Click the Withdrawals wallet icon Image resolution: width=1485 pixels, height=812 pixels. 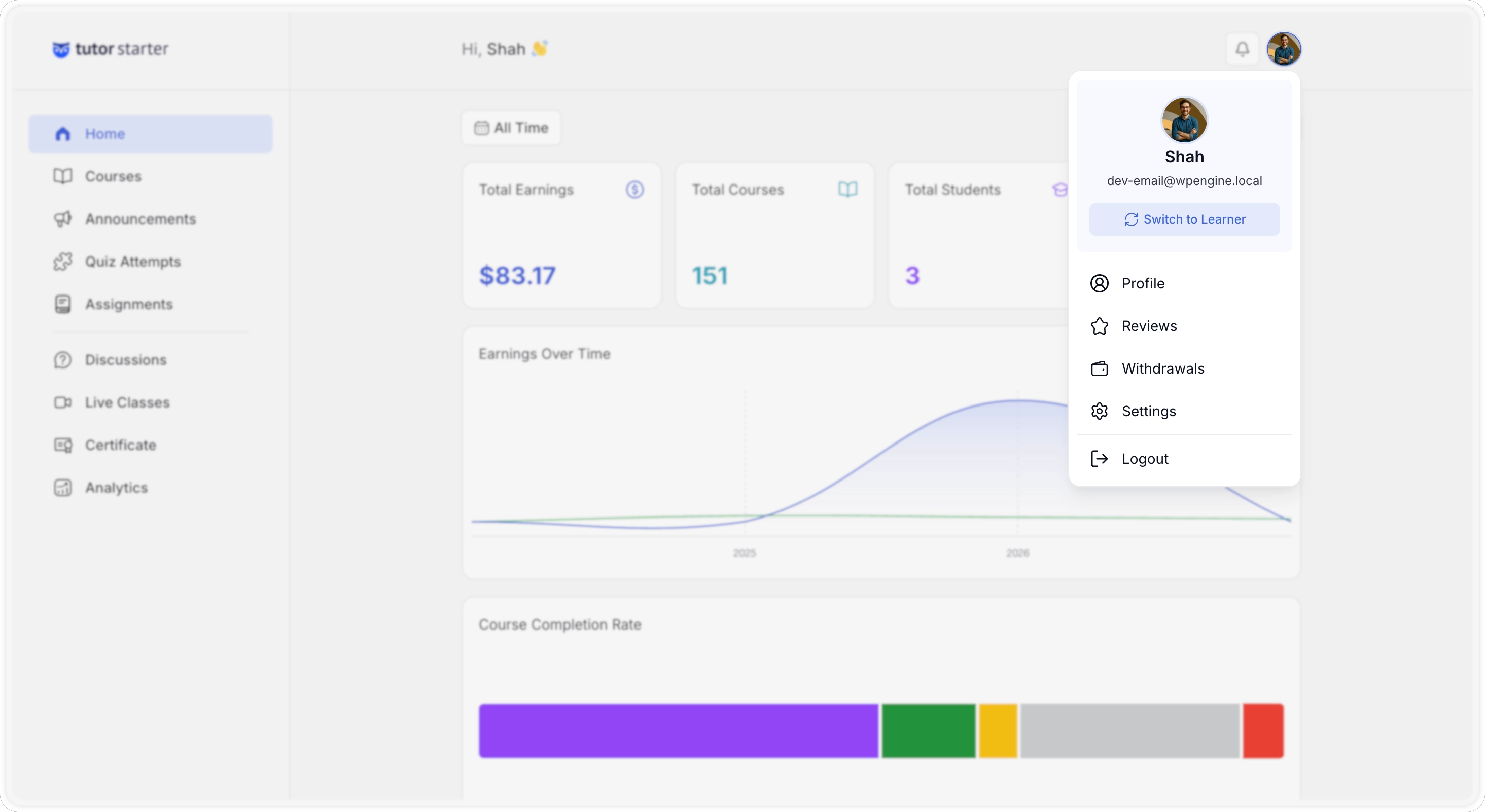click(x=1100, y=369)
